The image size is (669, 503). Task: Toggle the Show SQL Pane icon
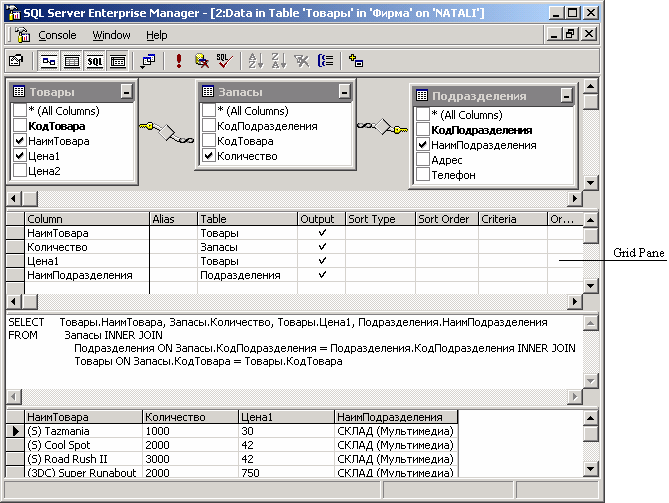(95, 61)
